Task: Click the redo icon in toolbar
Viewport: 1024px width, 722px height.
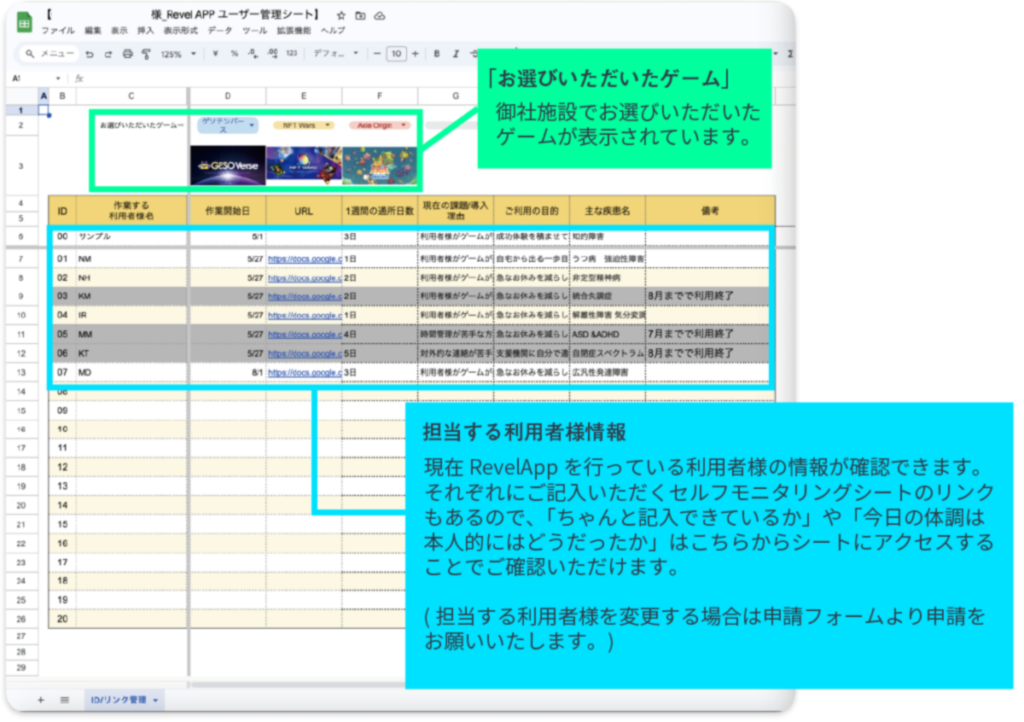Action: (x=108, y=54)
